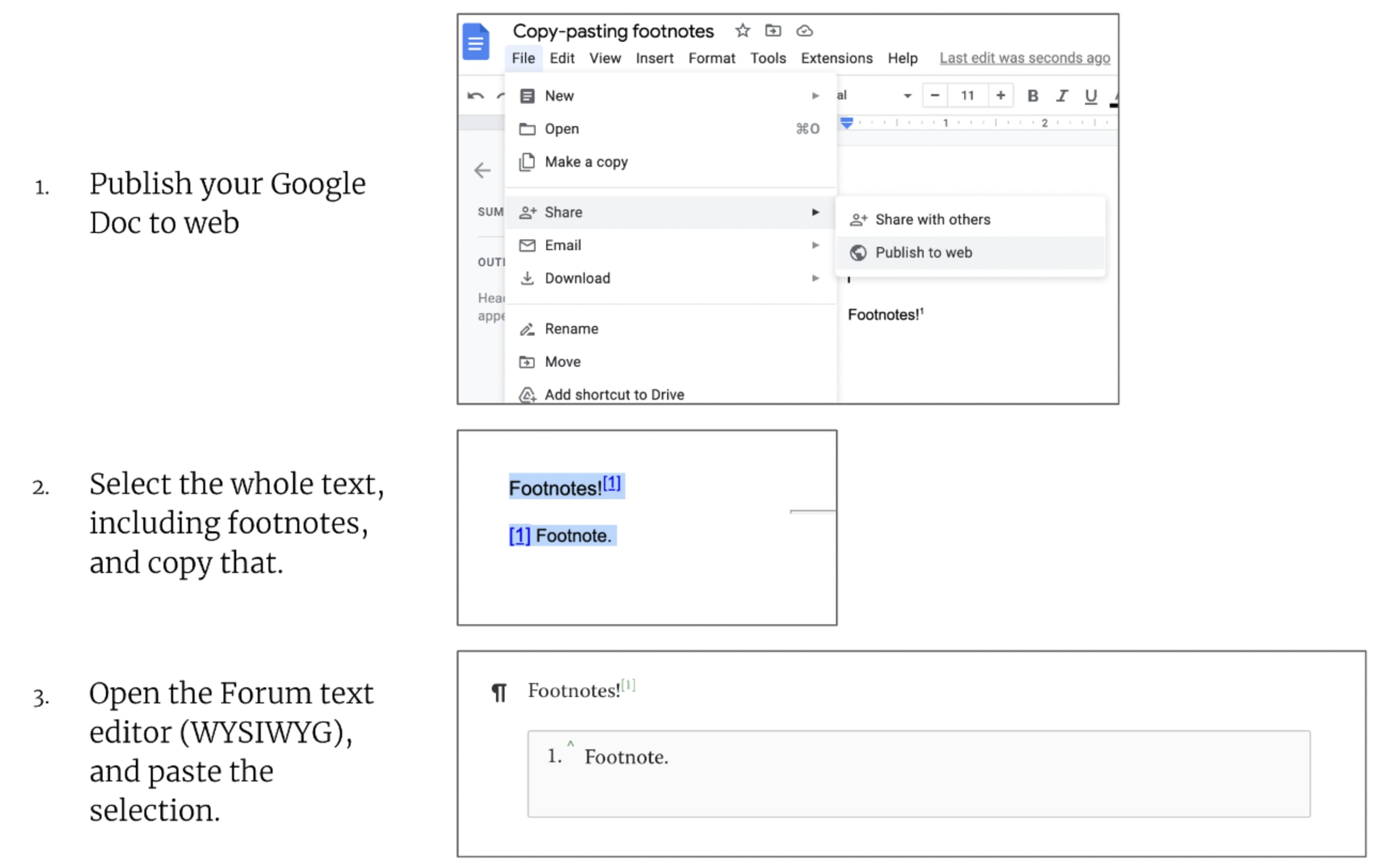Click the font size 11 field
Image resolution: width=1378 pixels, height=868 pixels.
tap(967, 96)
